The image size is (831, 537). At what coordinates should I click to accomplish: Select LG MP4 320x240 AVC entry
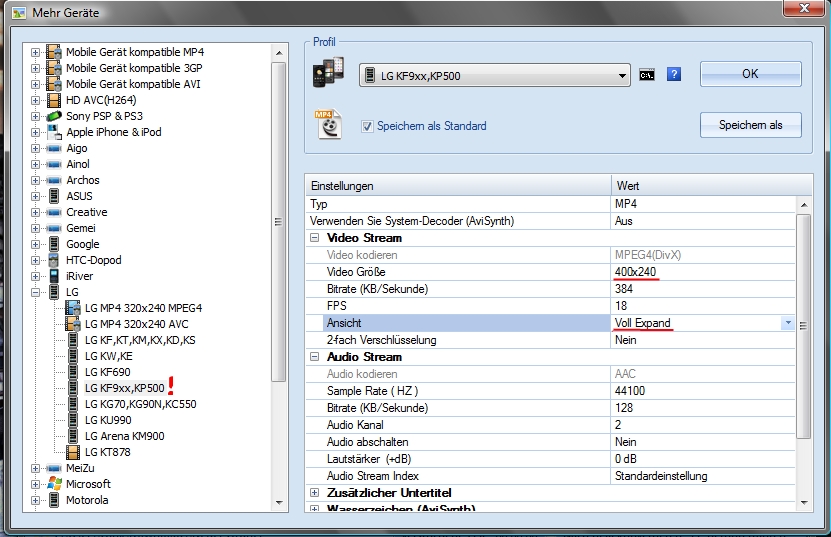[137, 324]
